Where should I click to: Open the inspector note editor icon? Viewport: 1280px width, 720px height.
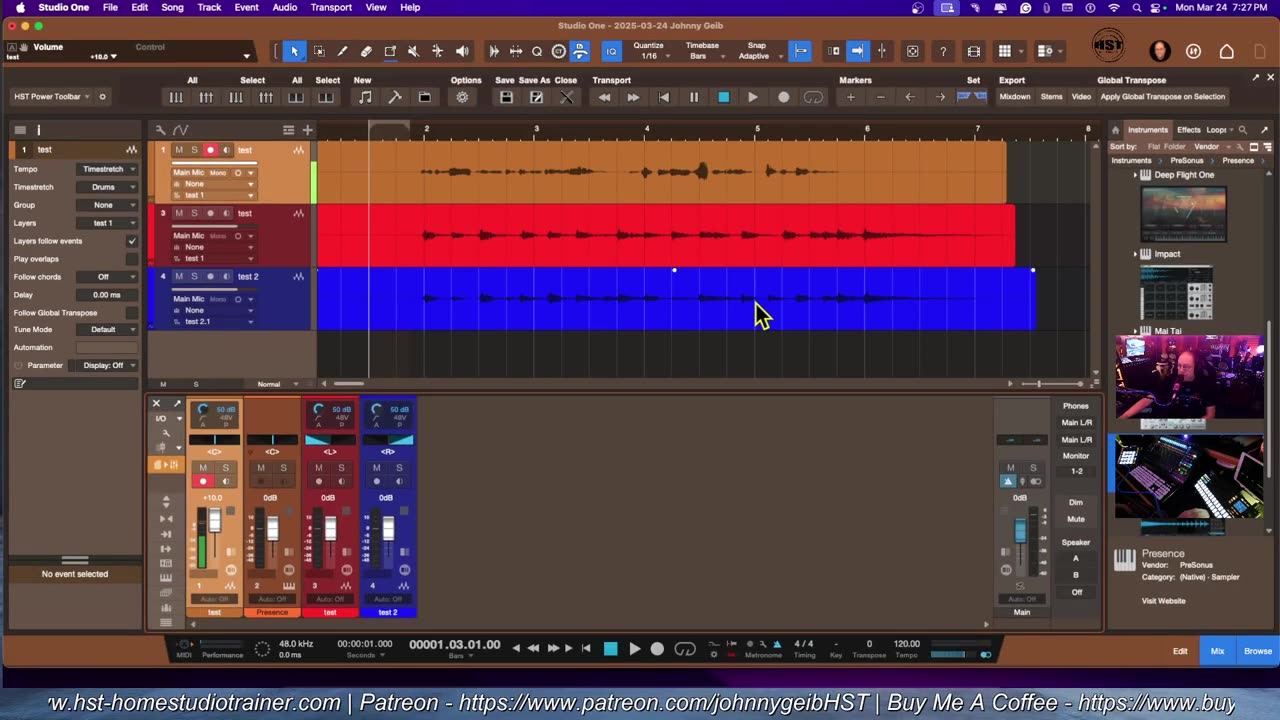20,383
